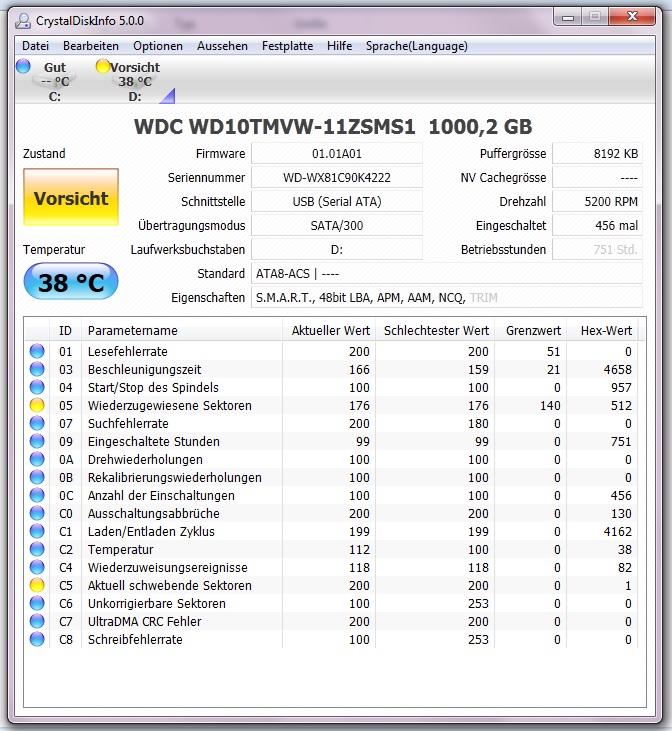
Task: Click the blue icon for Anzahl der Einschaltungen
Action: click(x=37, y=495)
